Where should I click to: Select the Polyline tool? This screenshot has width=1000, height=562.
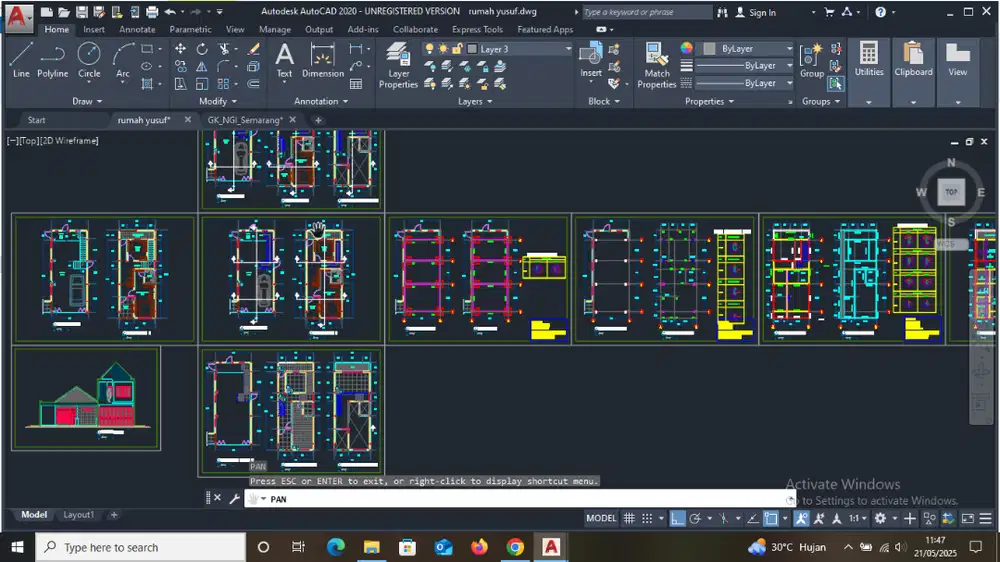coord(52,60)
